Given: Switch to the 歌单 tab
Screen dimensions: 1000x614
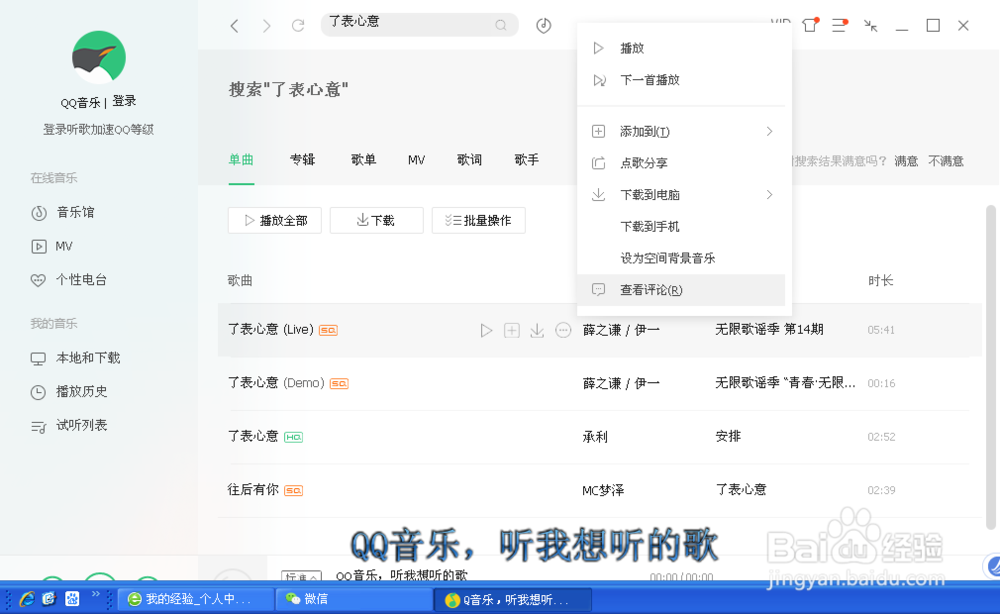Looking at the screenshot, I should coord(364,160).
